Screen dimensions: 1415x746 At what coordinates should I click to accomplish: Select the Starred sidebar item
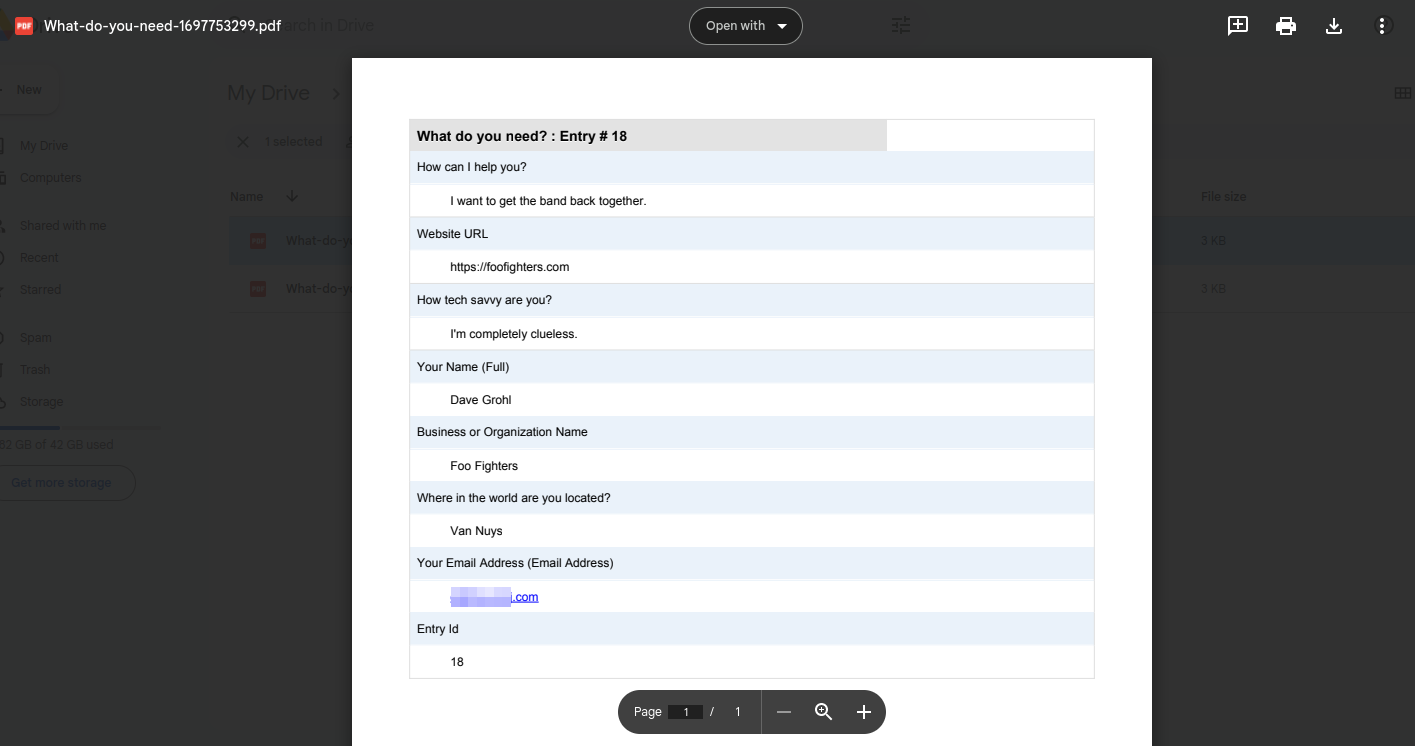point(38,289)
